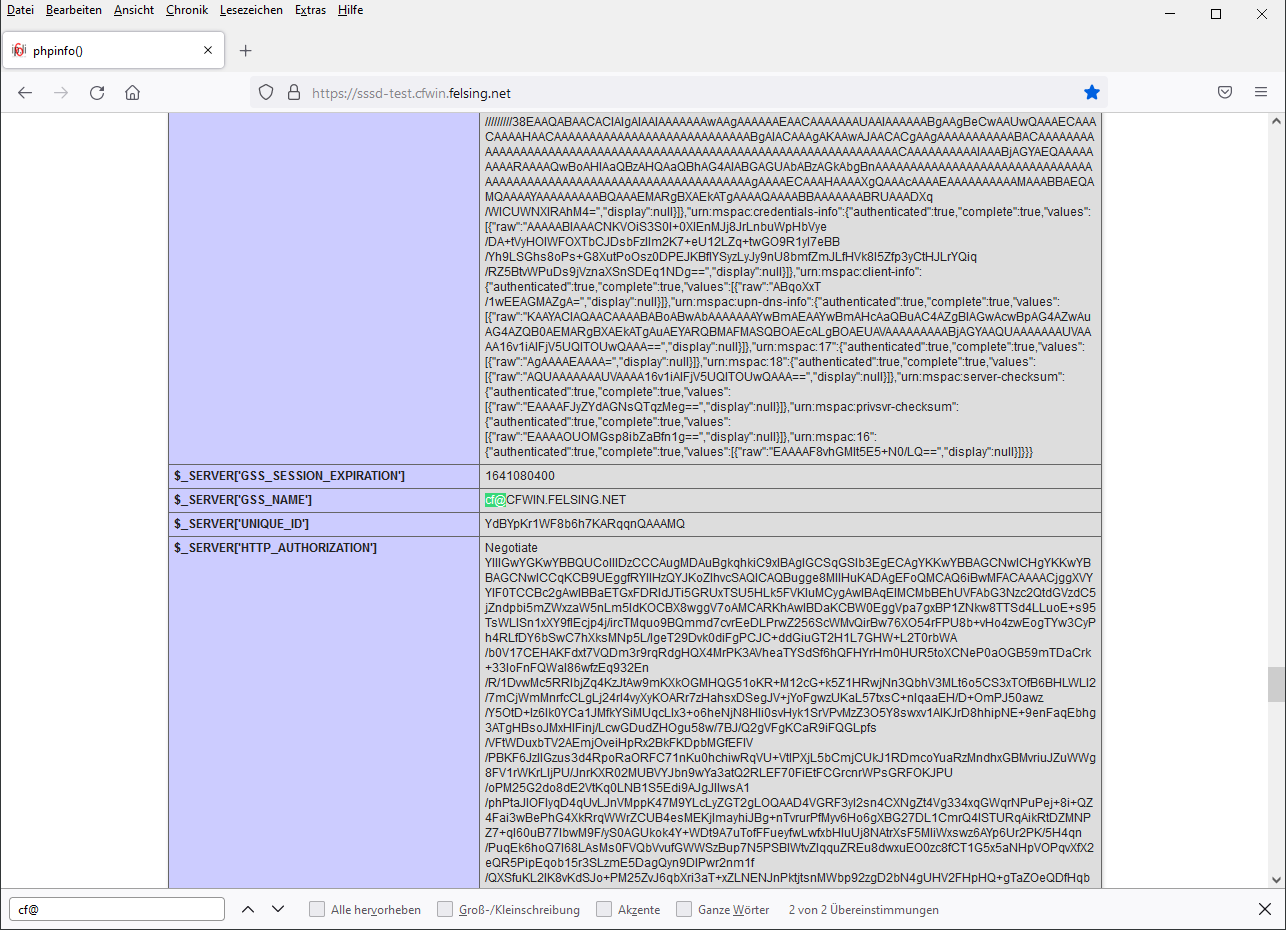
Task: Go to the home page
Action: pos(132,92)
